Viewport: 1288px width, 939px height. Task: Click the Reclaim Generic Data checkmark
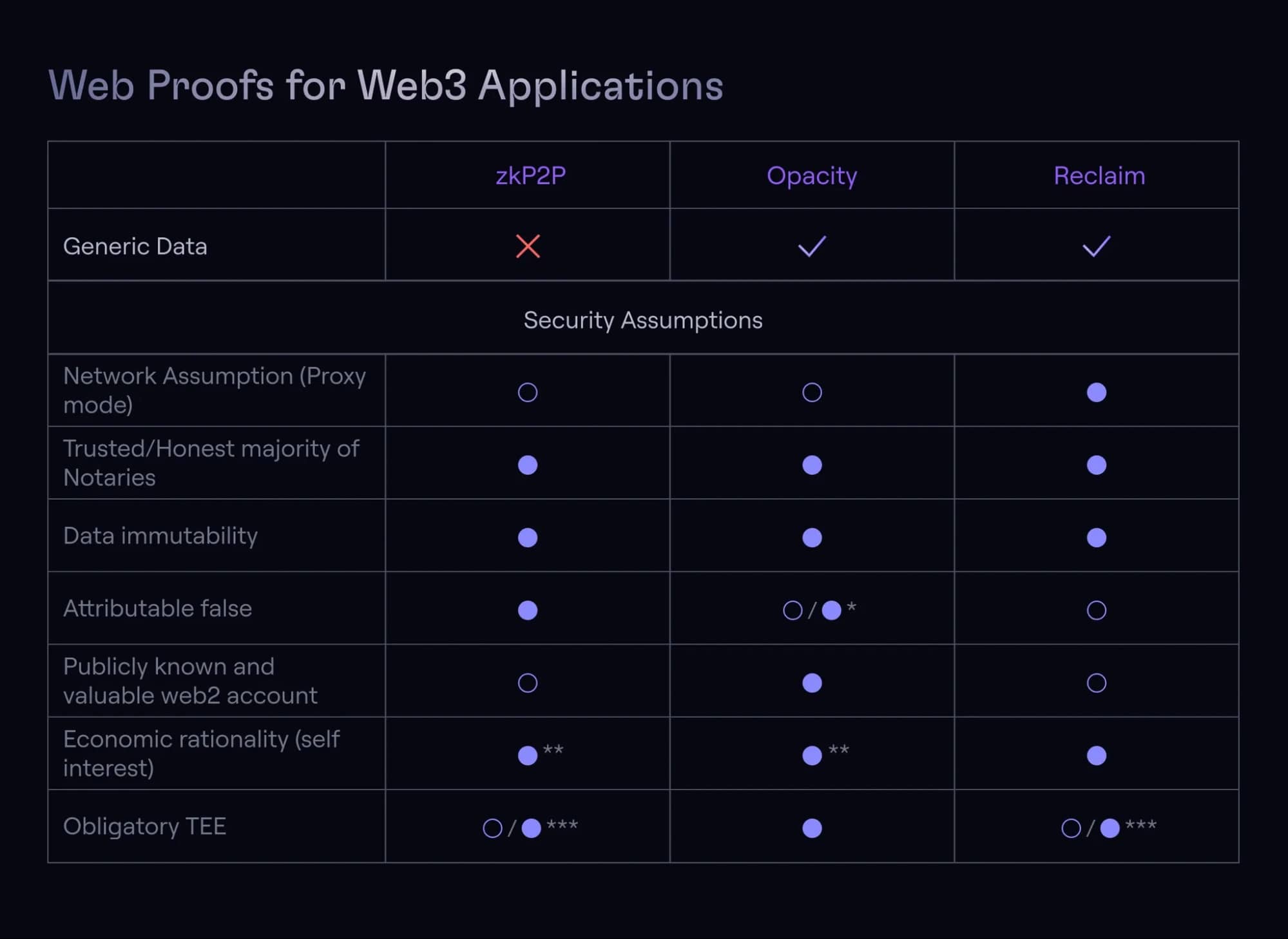pyautogui.click(x=1096, y=246)
